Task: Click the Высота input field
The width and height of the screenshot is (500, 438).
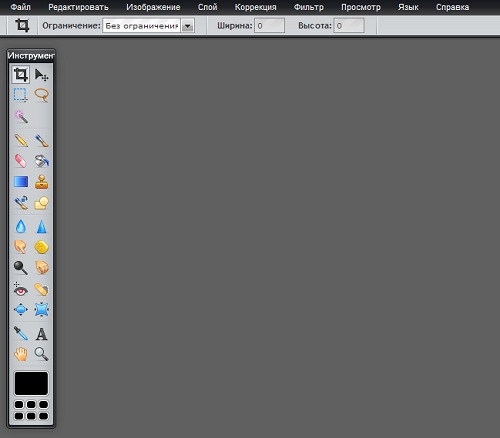Action: click(349, 26)
